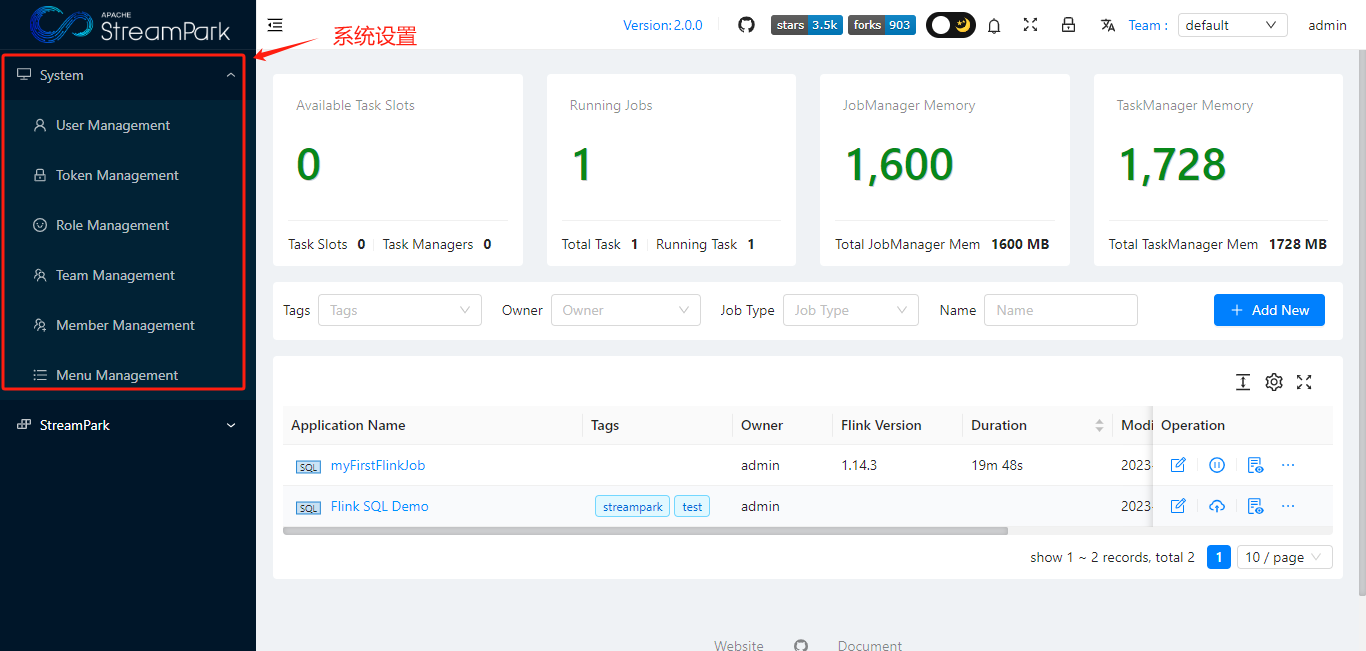Open the 10 / page size dropdown
This screenshot has width=1366, height=651.
coord(1284,557)
